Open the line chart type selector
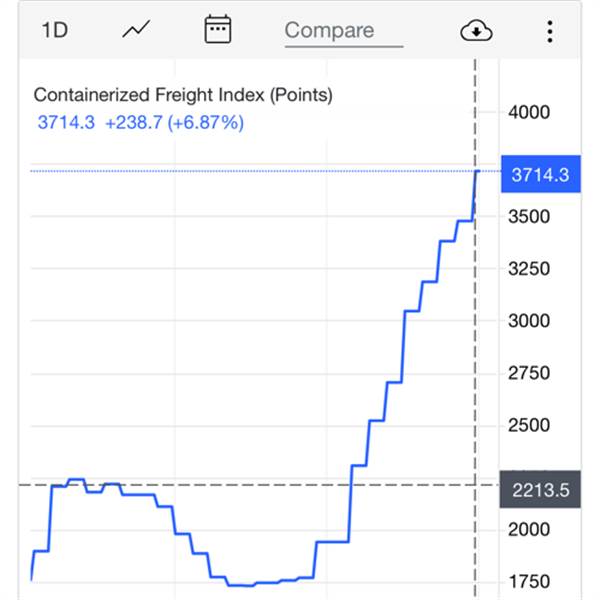600x600 pixels. point(136,30)
